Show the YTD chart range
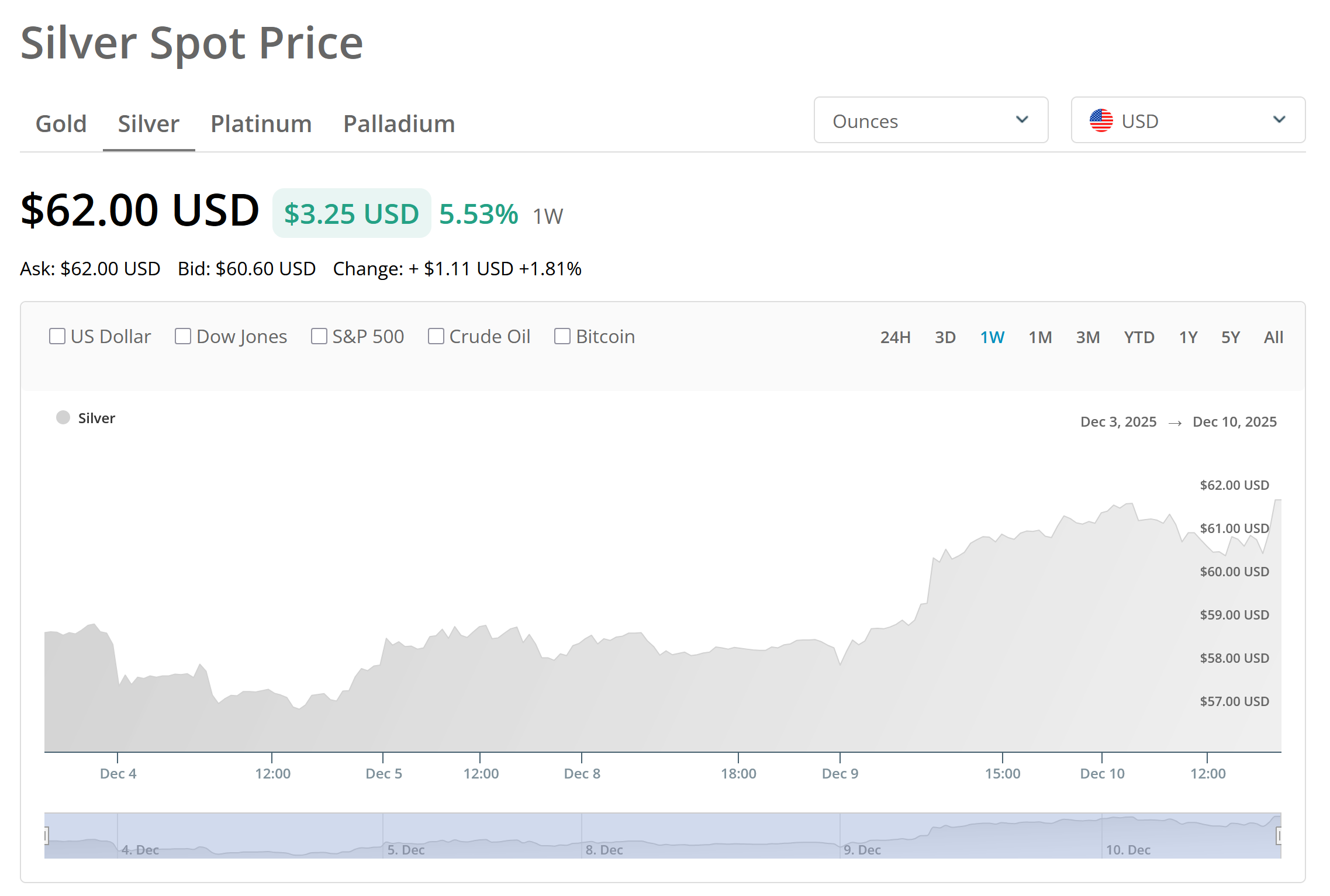This screenshot has width=1330, height=896. pos(1139,337)
